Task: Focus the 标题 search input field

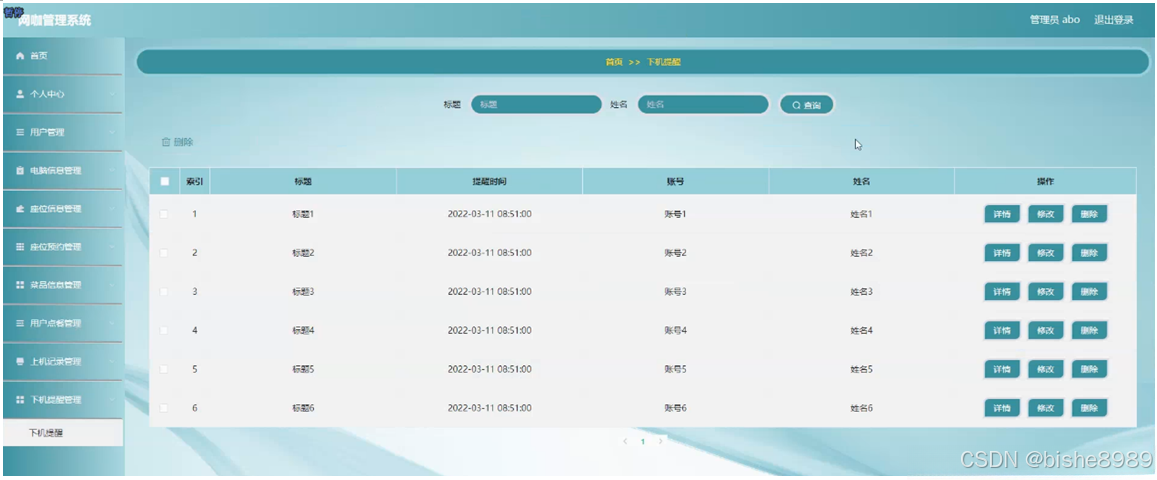Action: 536,105
